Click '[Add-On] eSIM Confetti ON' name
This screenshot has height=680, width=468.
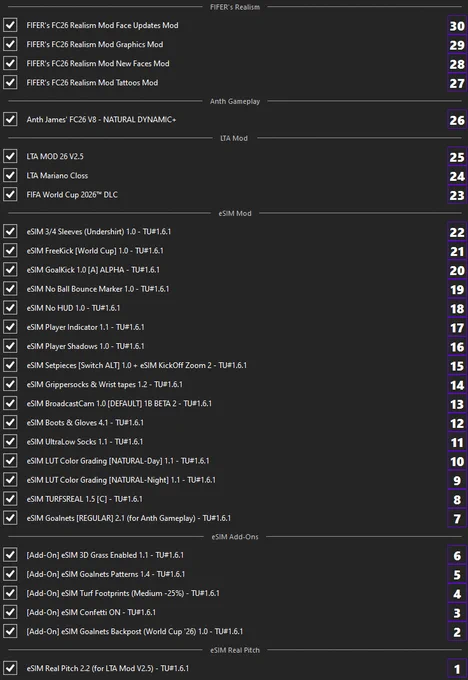pos(73,612)
